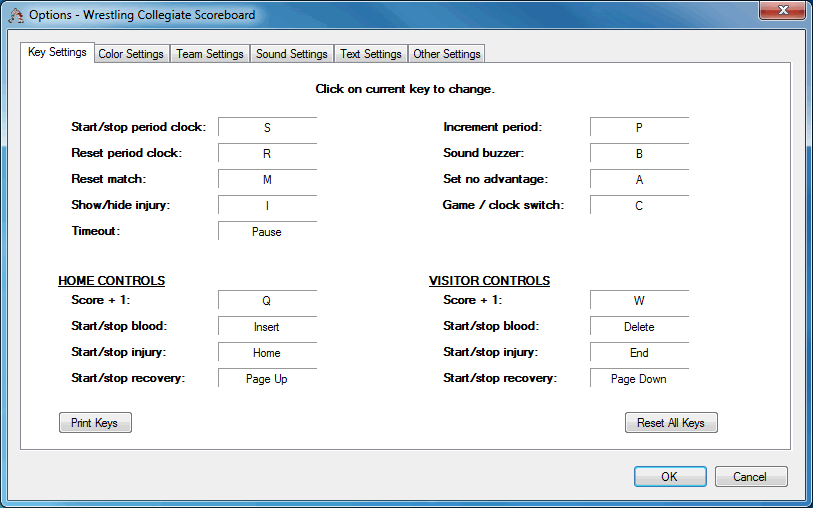This screenshot has height=508, width=813.
Task: Open the Team Settings tab
Action: (210, 54)
